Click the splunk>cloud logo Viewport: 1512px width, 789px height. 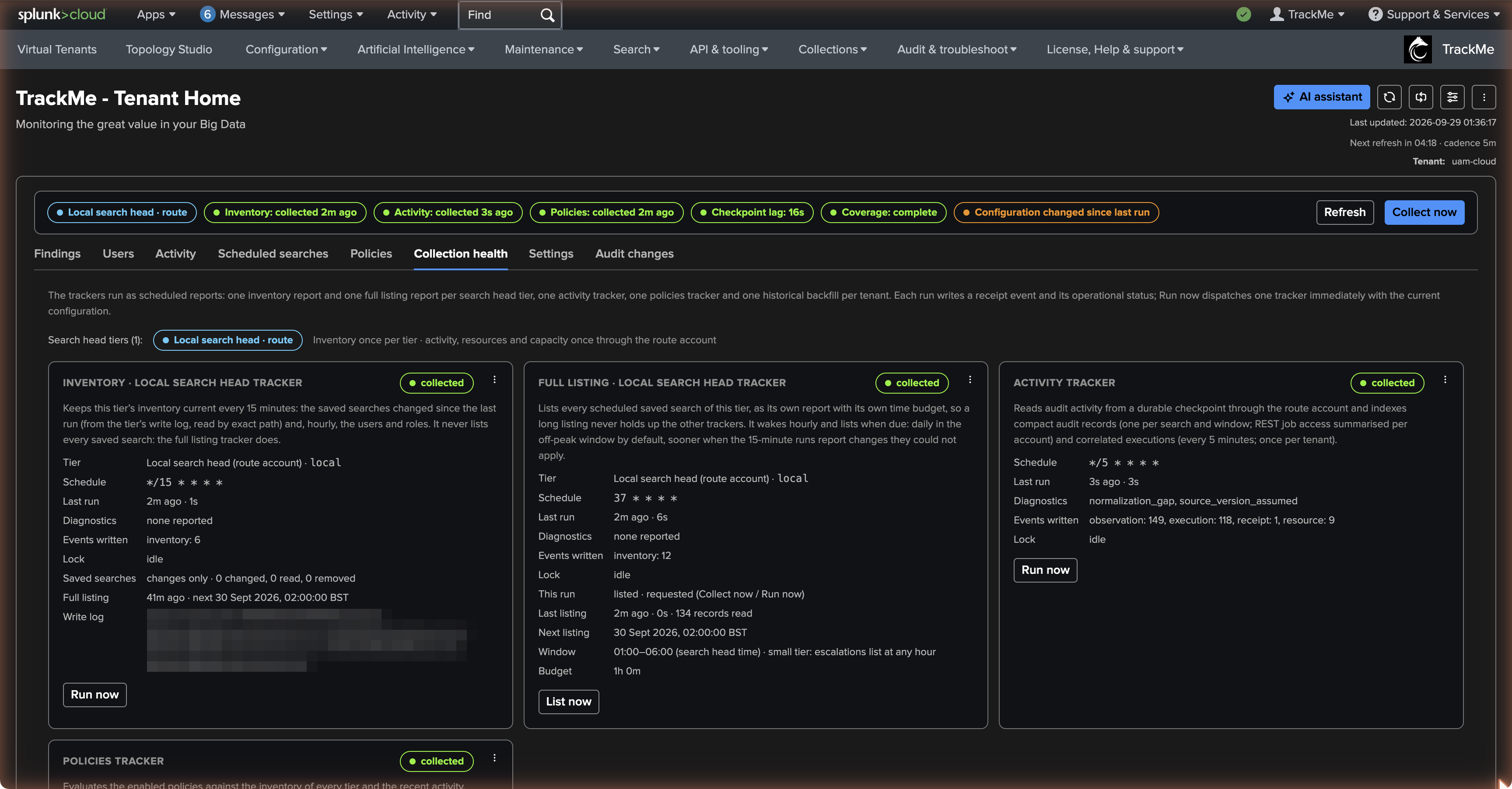coord(62,15)
